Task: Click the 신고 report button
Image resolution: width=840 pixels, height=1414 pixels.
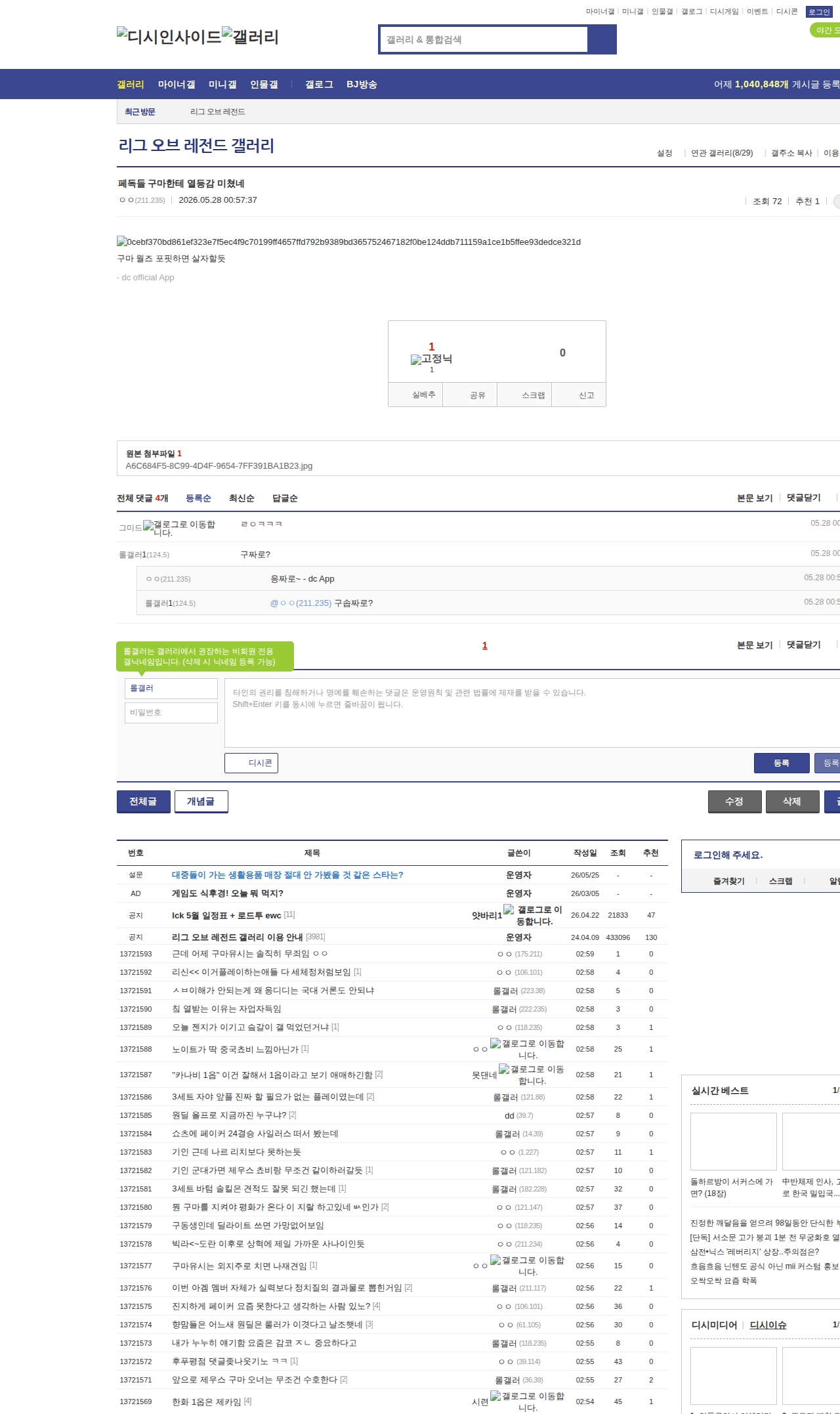Action: 579,395
